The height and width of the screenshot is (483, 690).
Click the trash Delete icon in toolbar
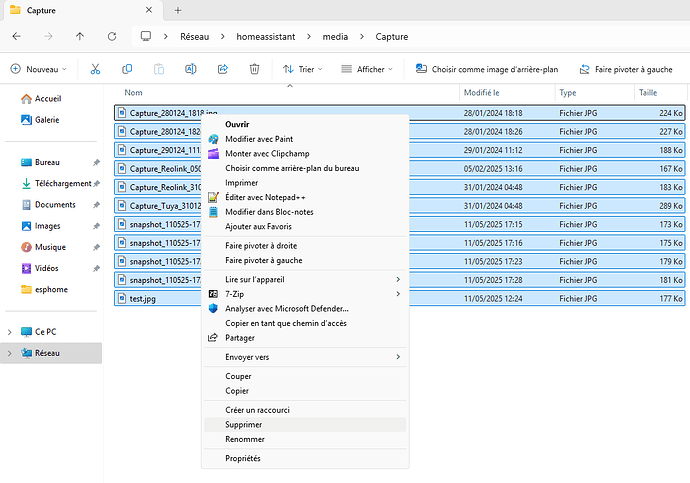click(x=254, y=69)
